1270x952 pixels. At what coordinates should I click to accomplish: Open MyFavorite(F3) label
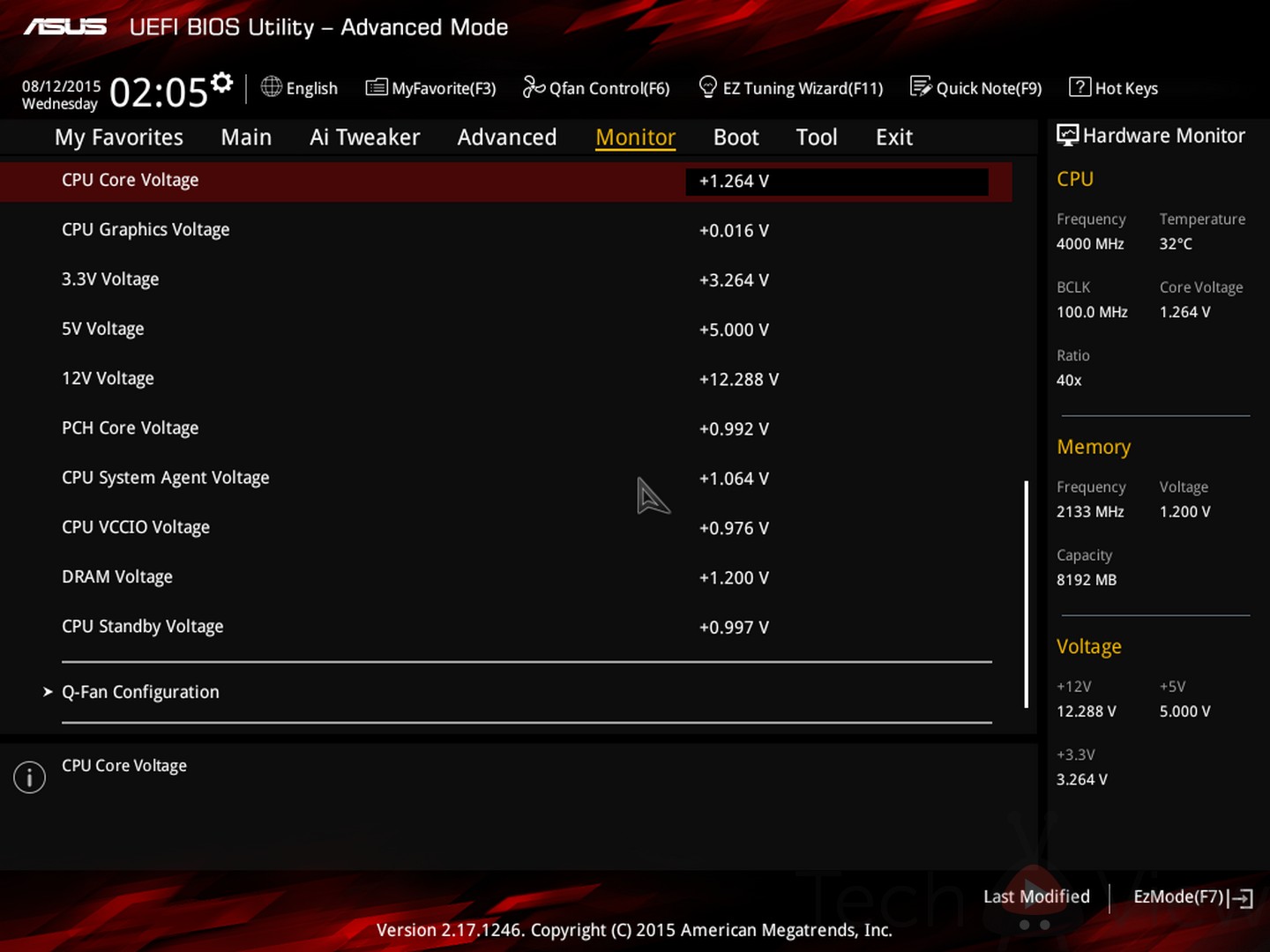coord(444,88)
